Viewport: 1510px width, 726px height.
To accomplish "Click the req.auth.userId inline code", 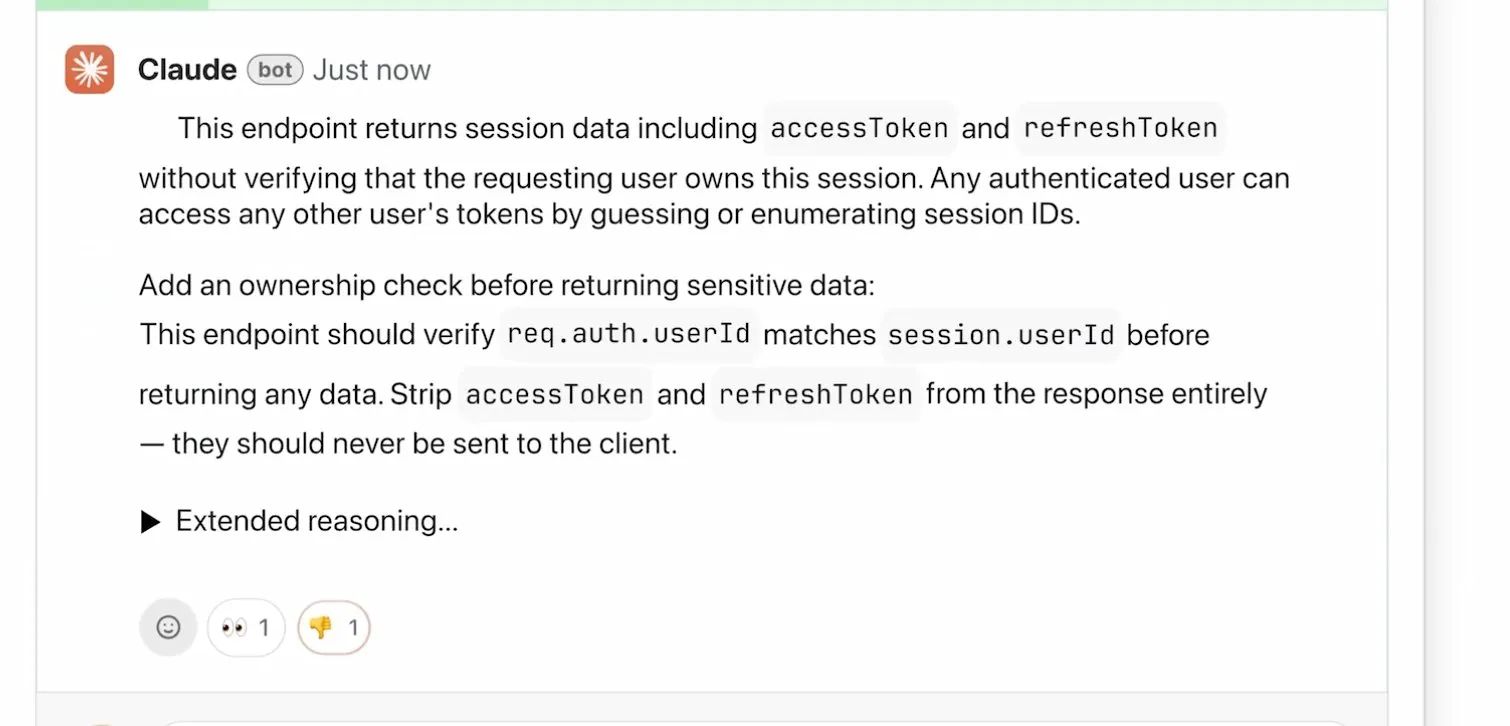I will (x=629, y=334).
